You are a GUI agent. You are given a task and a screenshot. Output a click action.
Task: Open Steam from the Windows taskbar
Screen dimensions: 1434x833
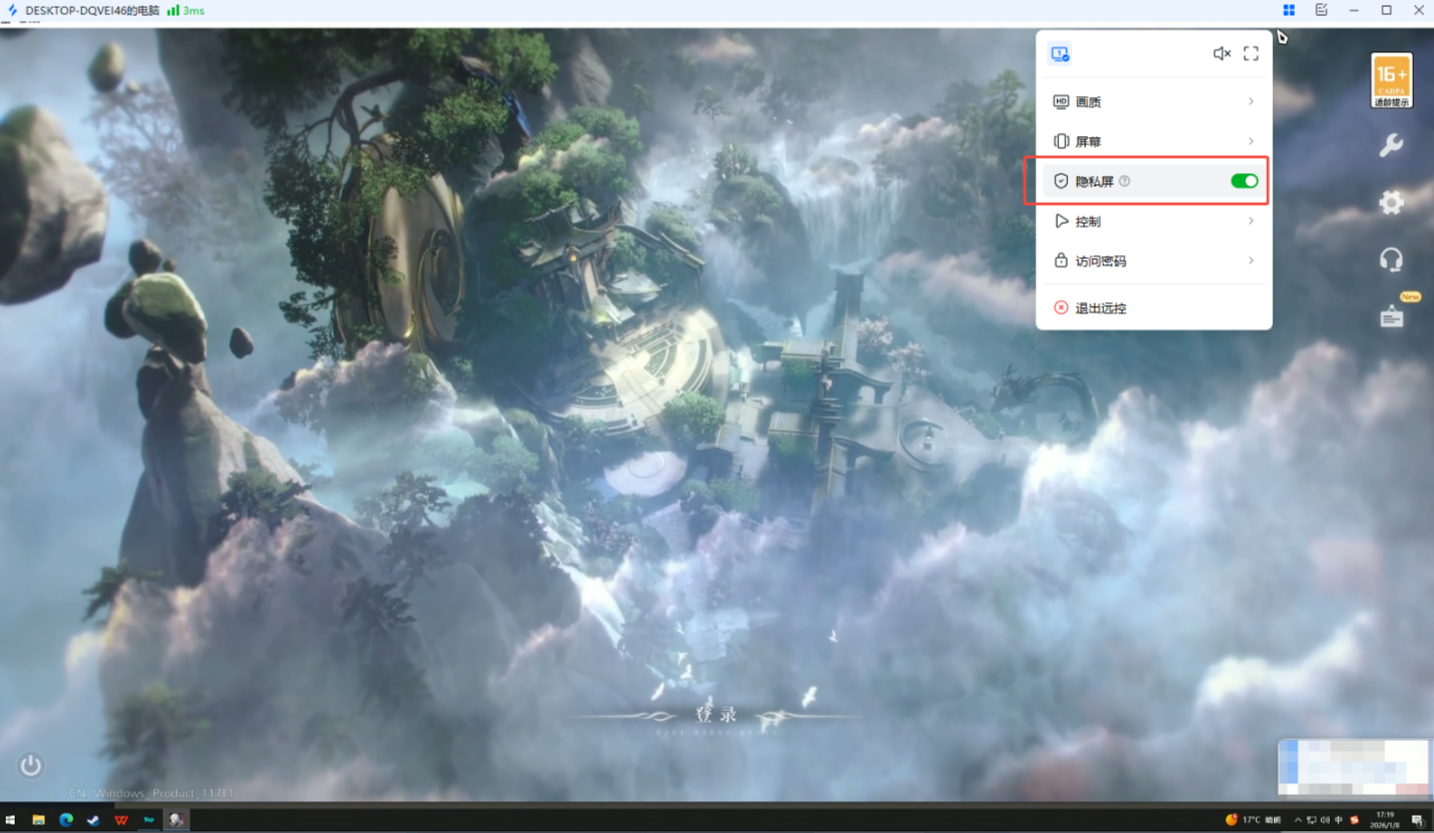(94, 820)
